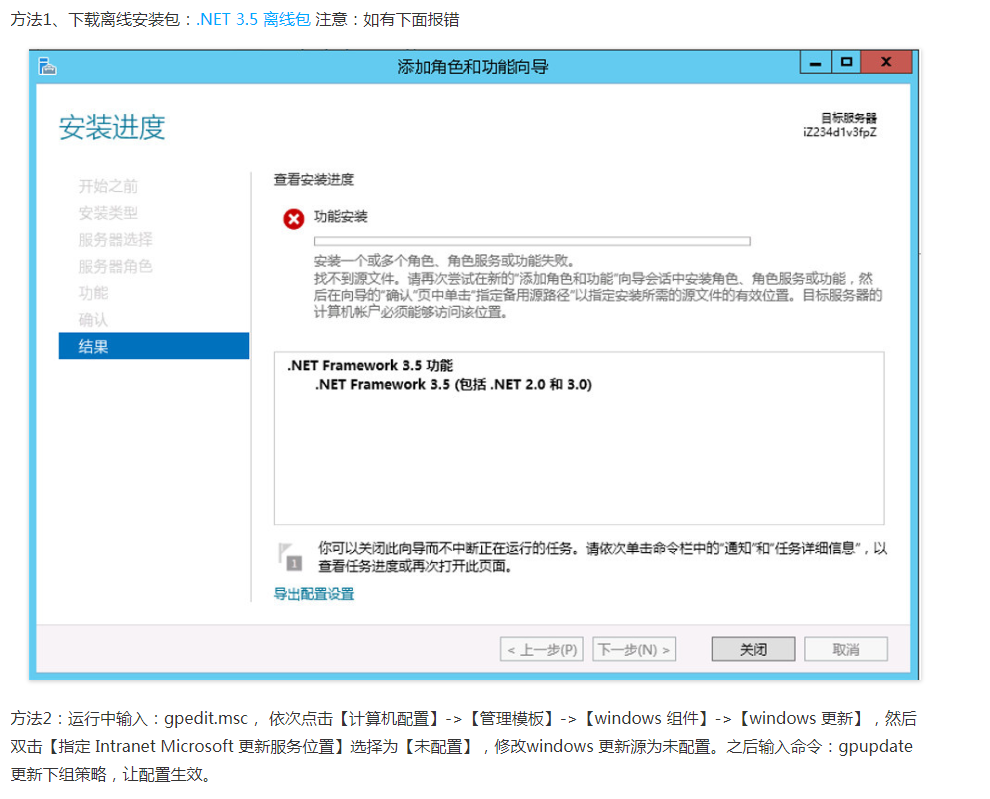This screenshot has height=799, width=990.
Task: Maximize the 添加角色和功能向导 window
Action: [x=846, y=62]
